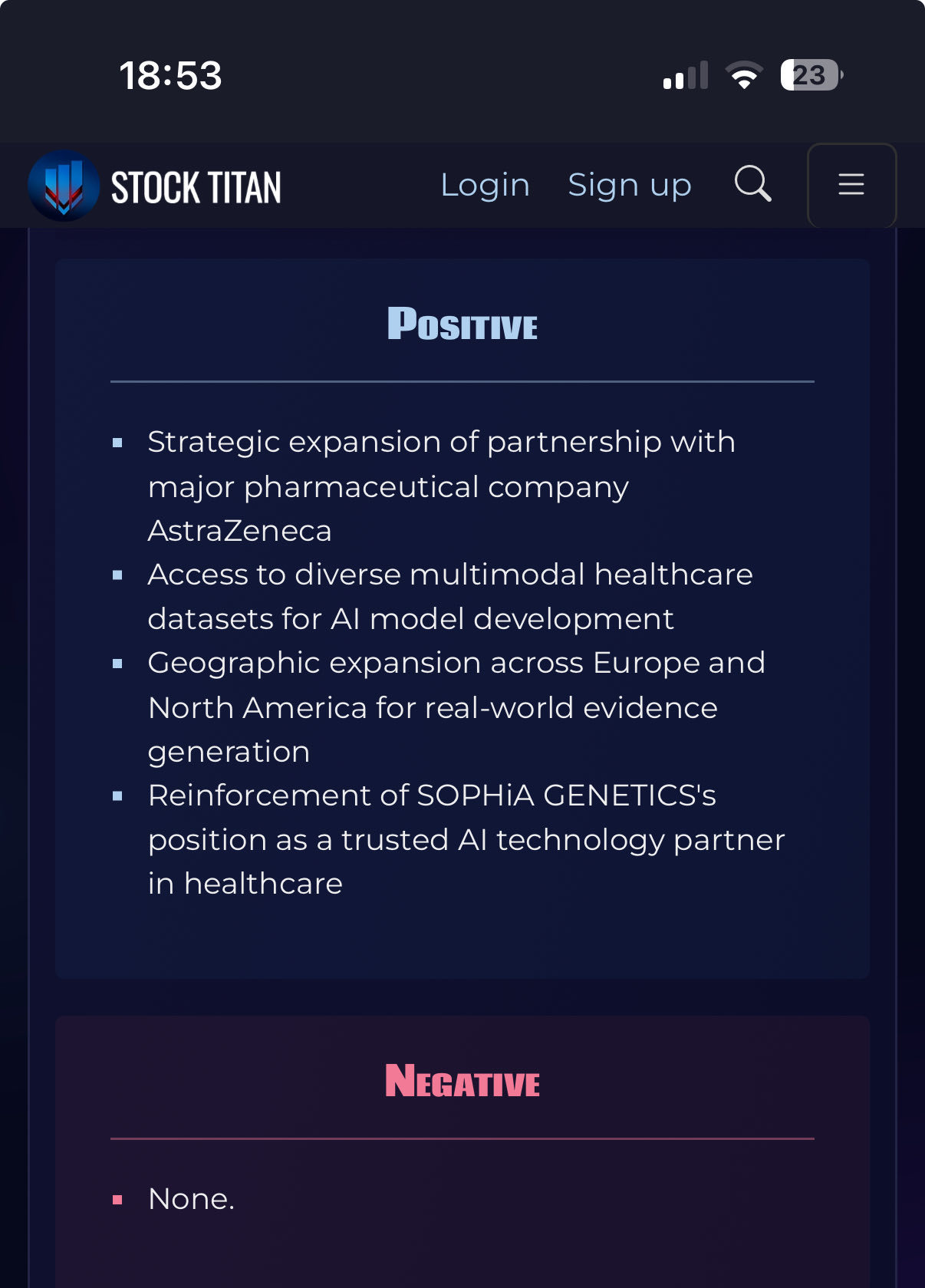Open the search magnifier icon
The image size is (925, 1288).
coord(752,184)
